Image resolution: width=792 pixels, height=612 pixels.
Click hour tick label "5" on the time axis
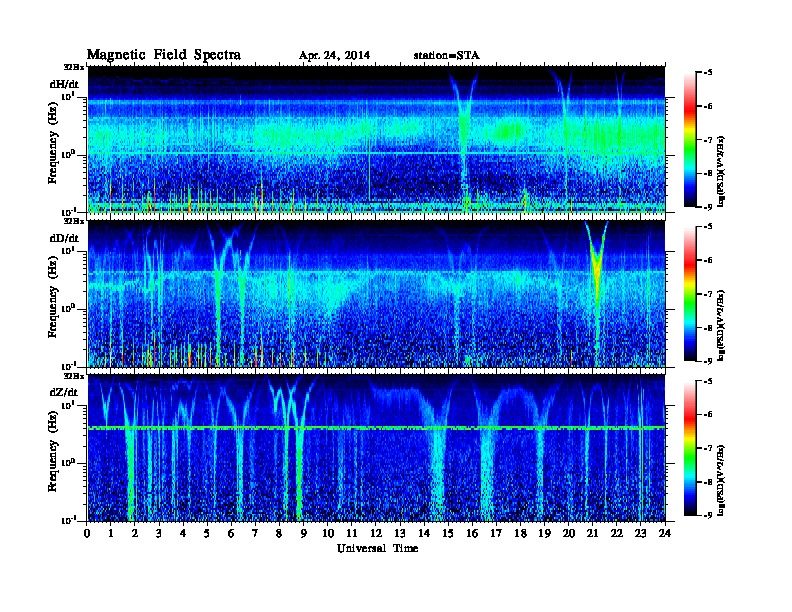[207, 534]
